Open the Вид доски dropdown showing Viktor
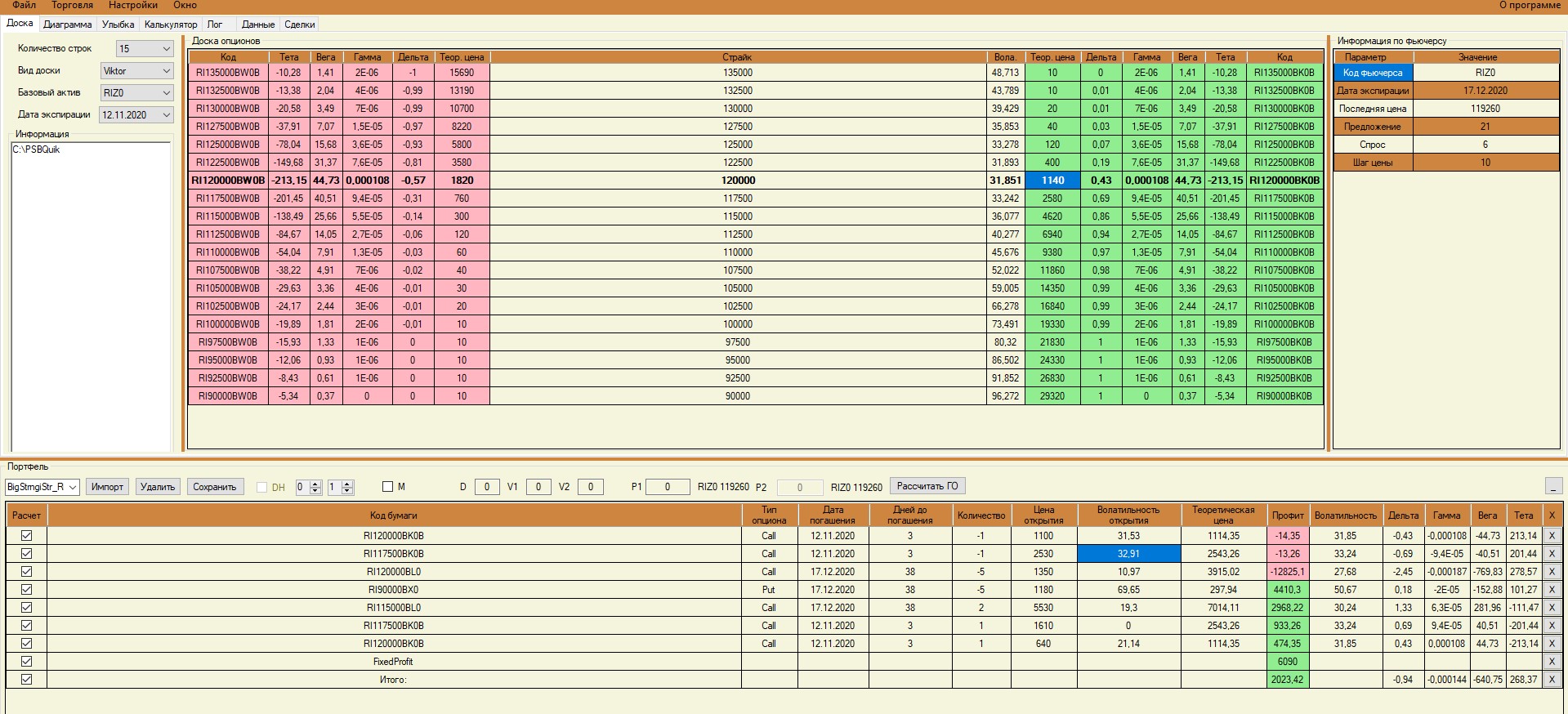 [137, 71]
